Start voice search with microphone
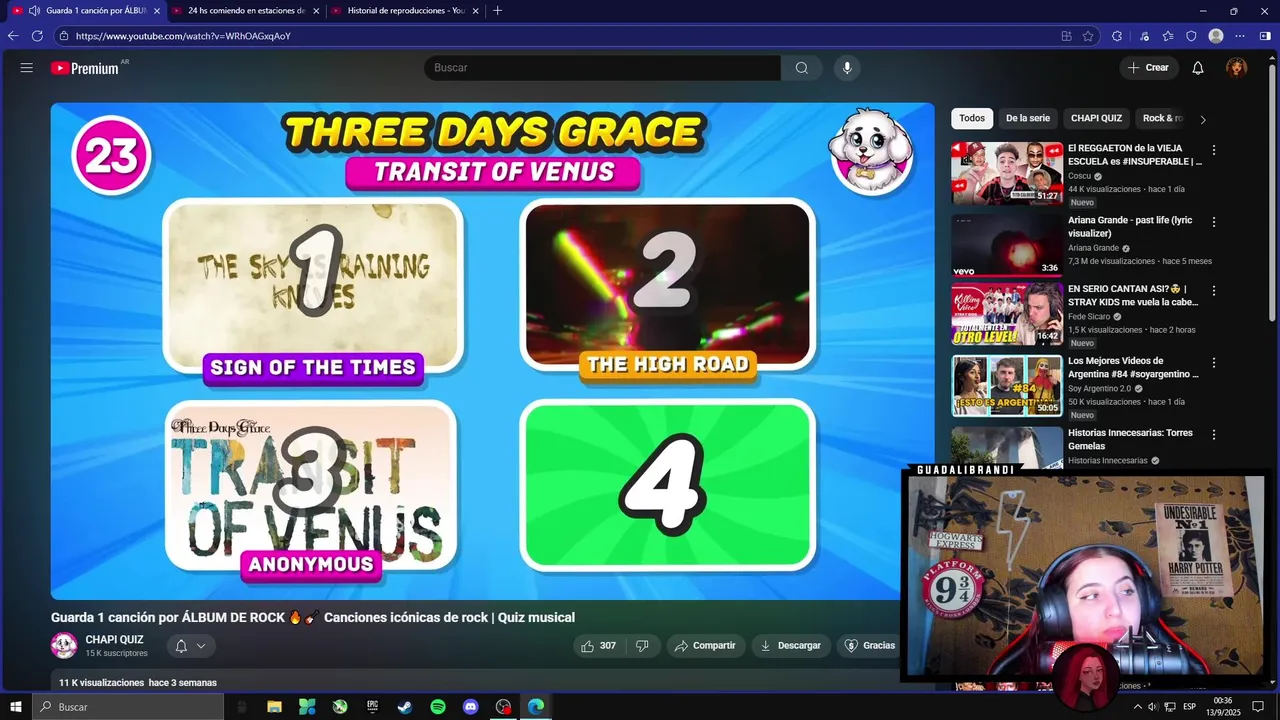1280x720 pixels. tap(847, 68)
